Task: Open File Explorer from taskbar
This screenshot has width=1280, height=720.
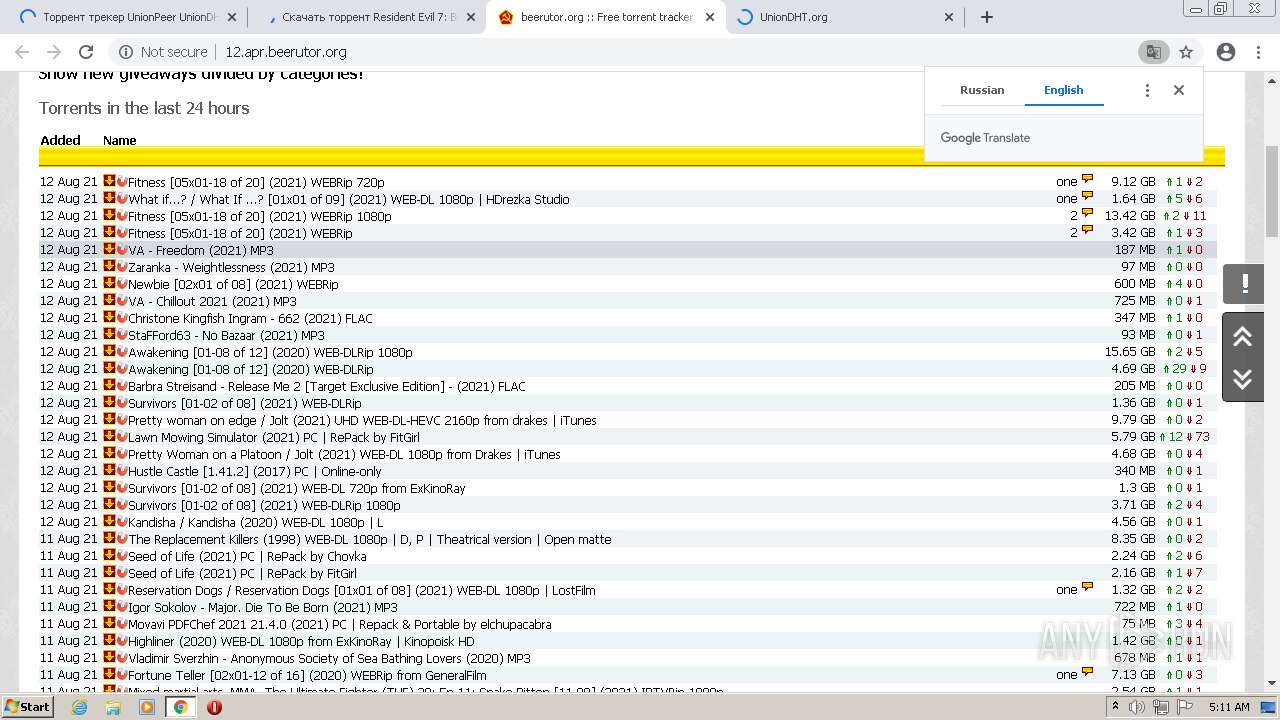Action: (x=113, y=707)
